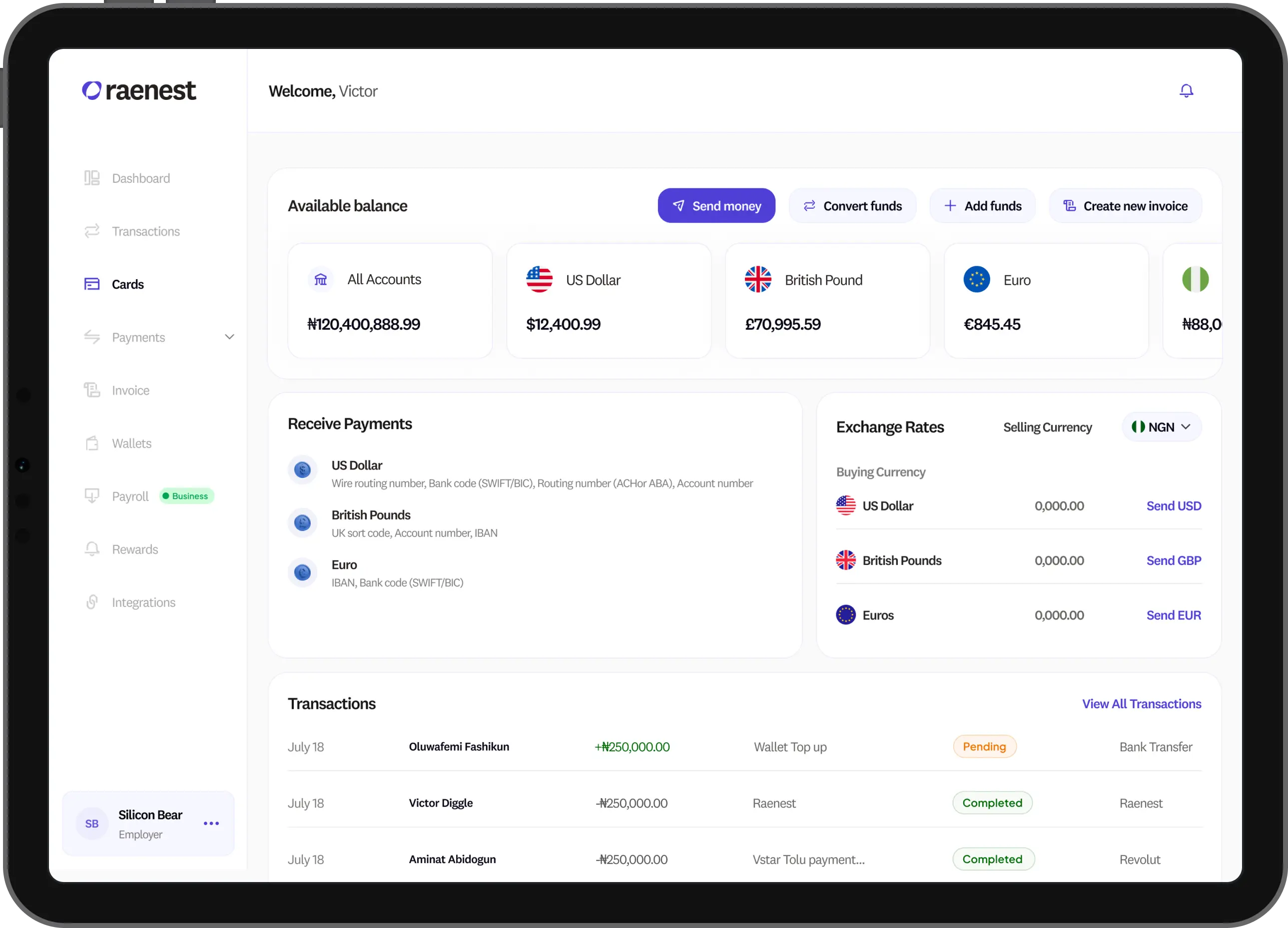Click the Integrations link icon
The height and width of the screenshot is (928, 1288).
point(92,602)
